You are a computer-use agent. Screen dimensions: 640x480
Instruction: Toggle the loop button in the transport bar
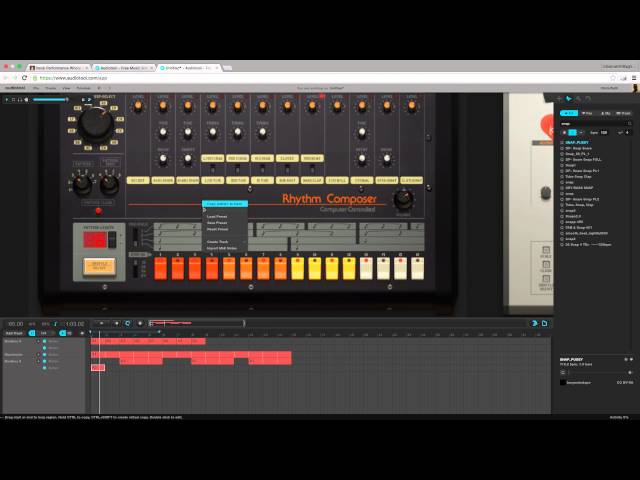[x=128, y=323]
